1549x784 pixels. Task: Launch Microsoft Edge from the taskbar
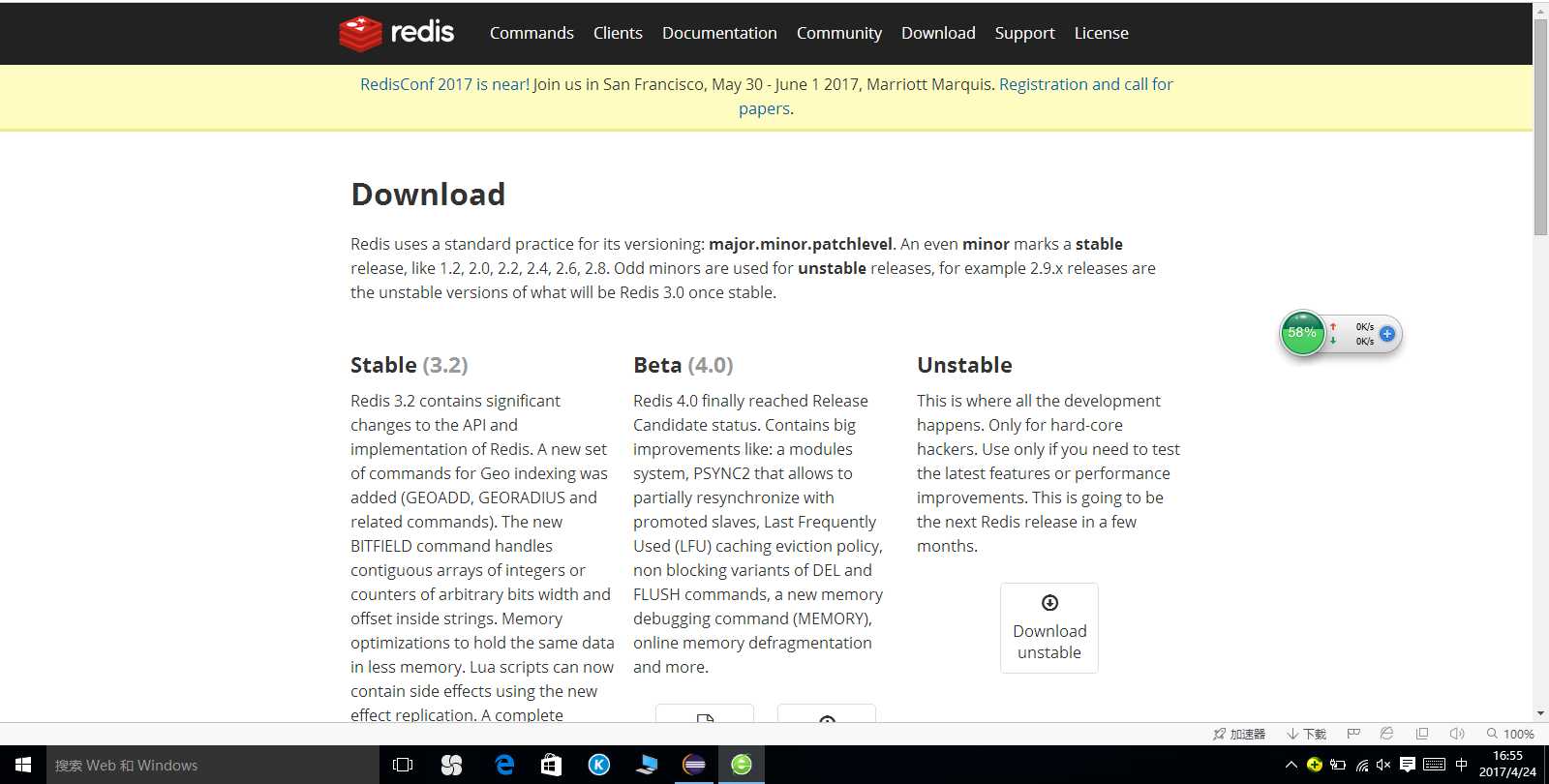[x=503, y=765]
